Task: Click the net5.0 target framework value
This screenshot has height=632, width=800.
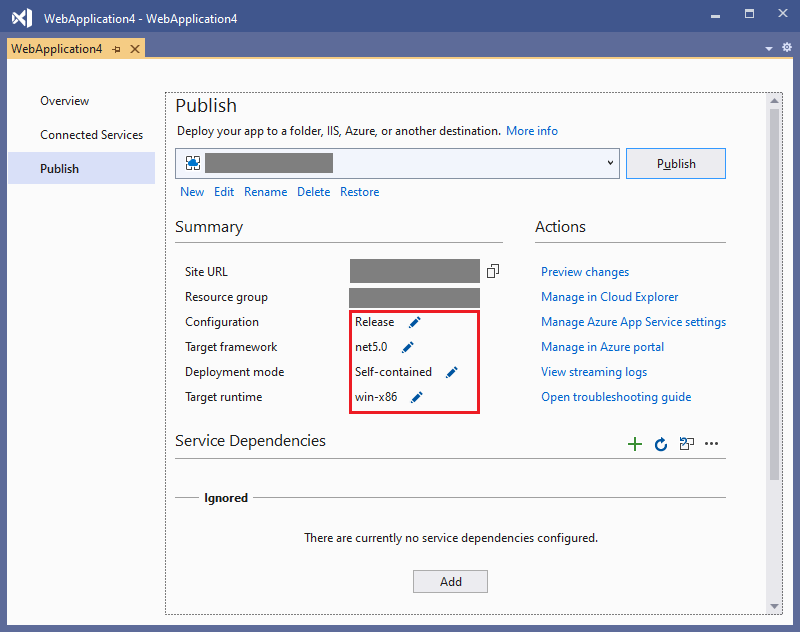Action: [371, 347]
